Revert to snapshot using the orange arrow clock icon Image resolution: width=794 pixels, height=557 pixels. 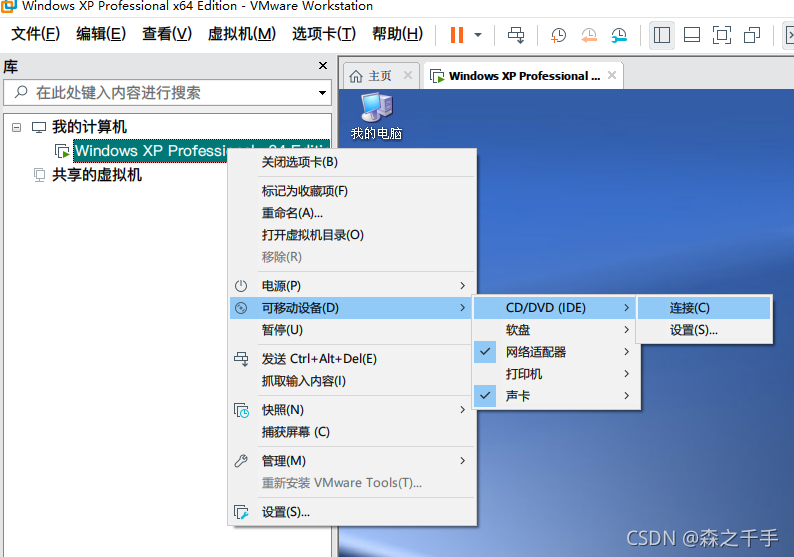click(589, 35)
